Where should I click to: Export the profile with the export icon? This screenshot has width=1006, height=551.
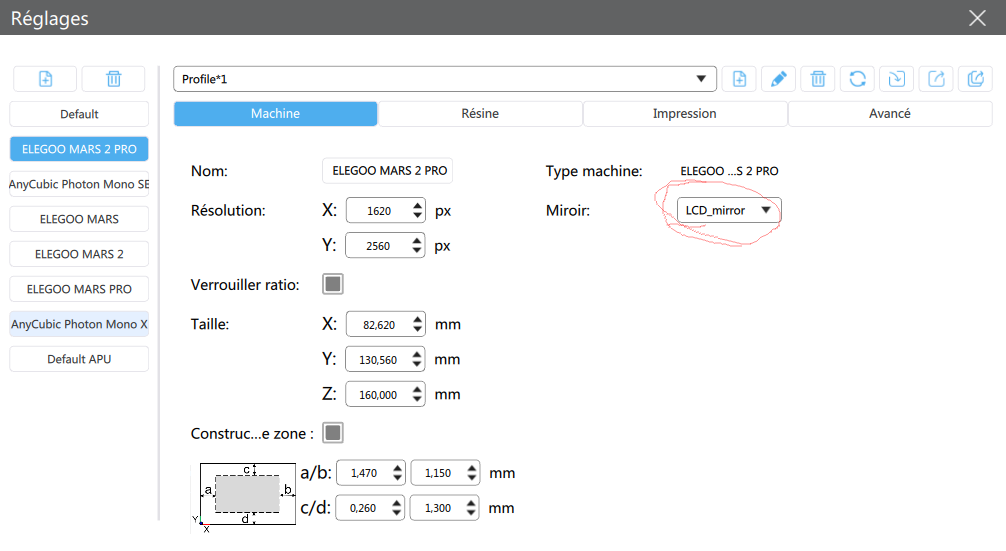click(936, 79)
